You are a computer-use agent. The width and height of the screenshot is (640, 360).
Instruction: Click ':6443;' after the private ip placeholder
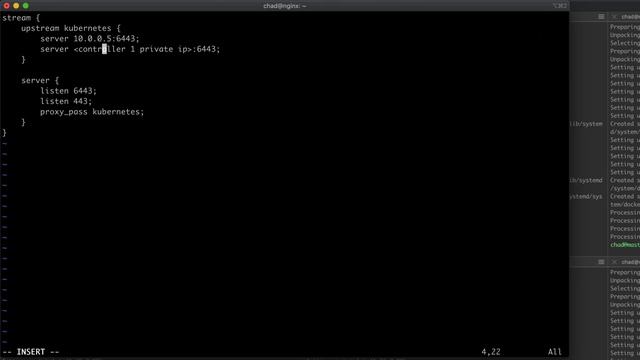click(x=206, y=49)
